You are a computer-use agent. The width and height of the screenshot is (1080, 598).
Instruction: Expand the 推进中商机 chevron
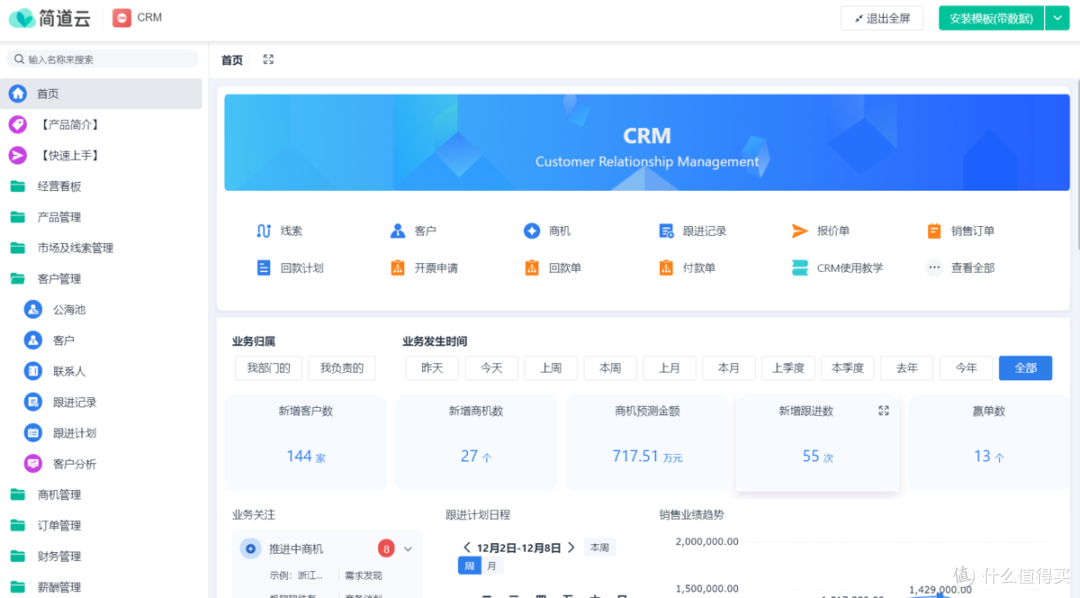(x=408, y=549)
